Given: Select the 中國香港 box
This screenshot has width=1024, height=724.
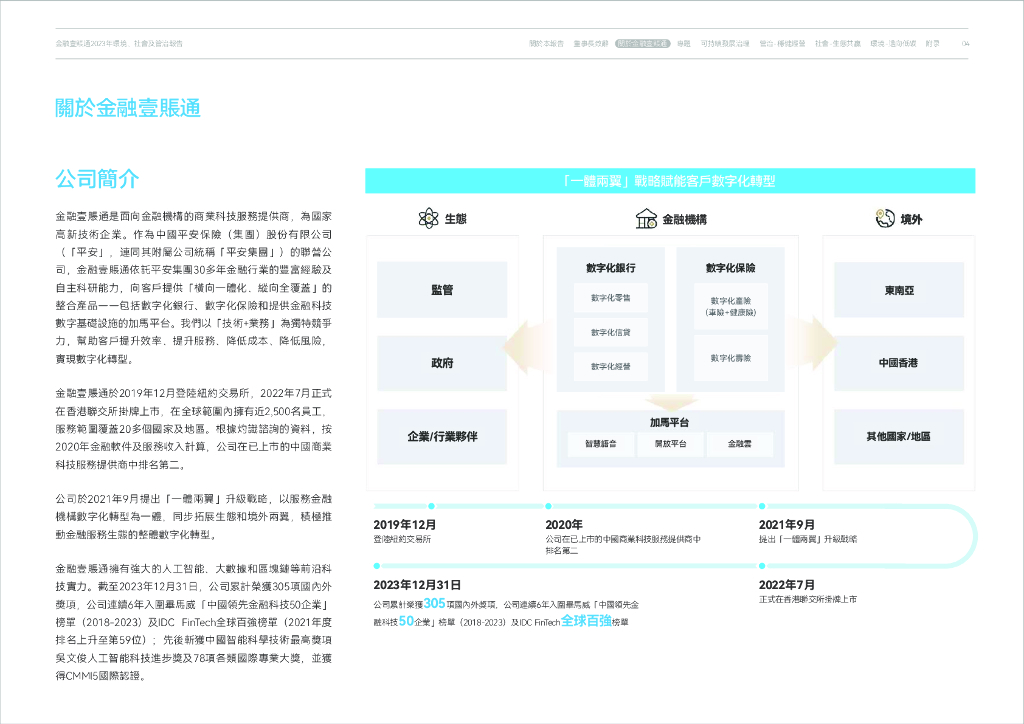Looking at the screenshot, I should tap(899, 363).
